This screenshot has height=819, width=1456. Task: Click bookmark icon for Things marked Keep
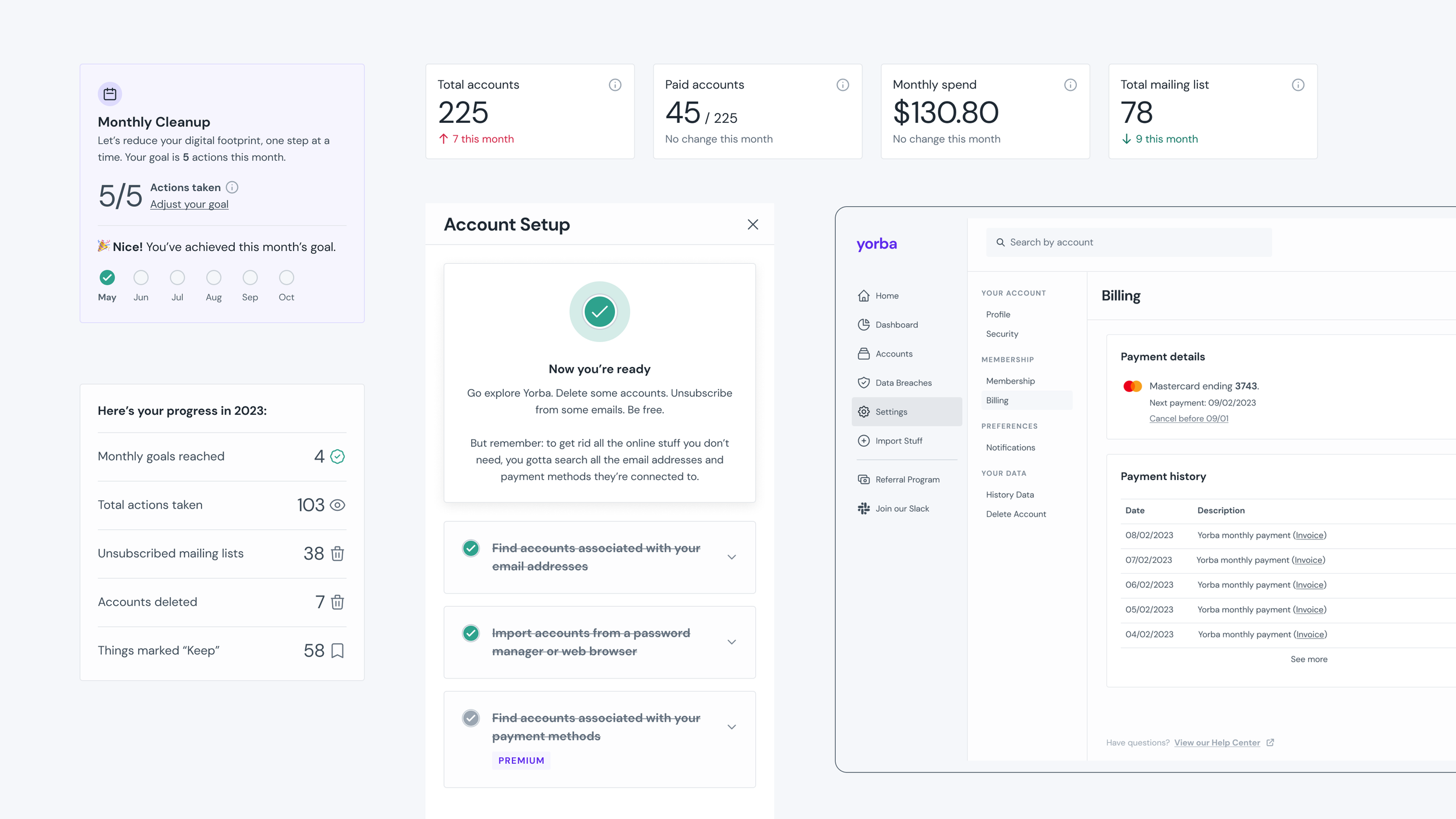point(337,651)
